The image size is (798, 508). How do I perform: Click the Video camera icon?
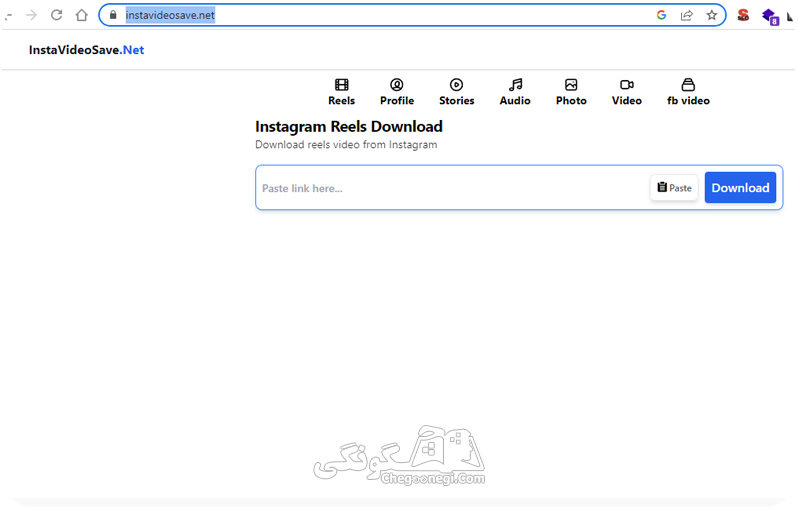(626, 84)
